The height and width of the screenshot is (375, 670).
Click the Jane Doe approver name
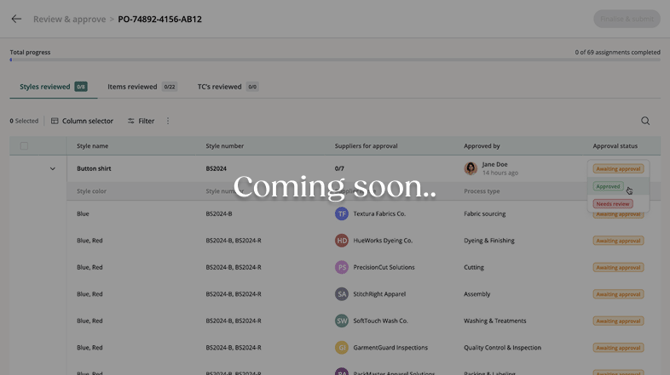(x=495, y=164)
